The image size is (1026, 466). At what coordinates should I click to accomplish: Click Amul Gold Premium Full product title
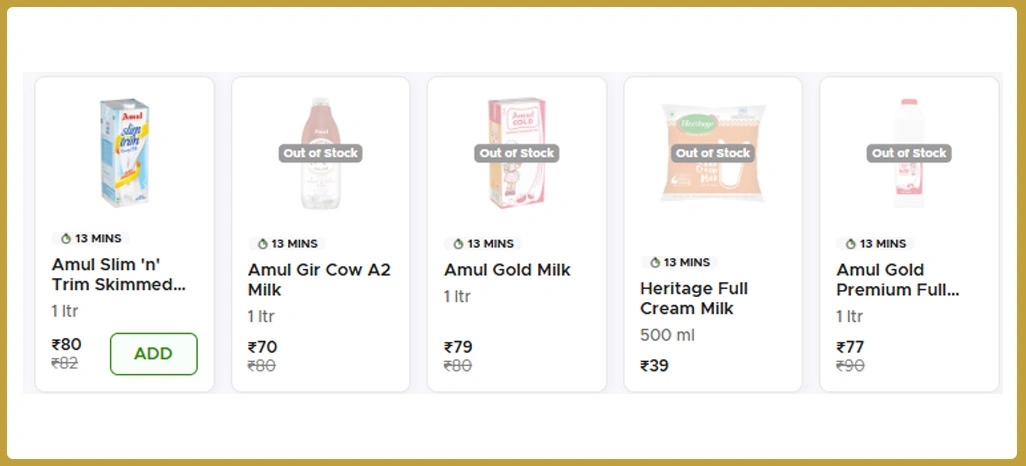pyautogui.click(x=897, y=280)
